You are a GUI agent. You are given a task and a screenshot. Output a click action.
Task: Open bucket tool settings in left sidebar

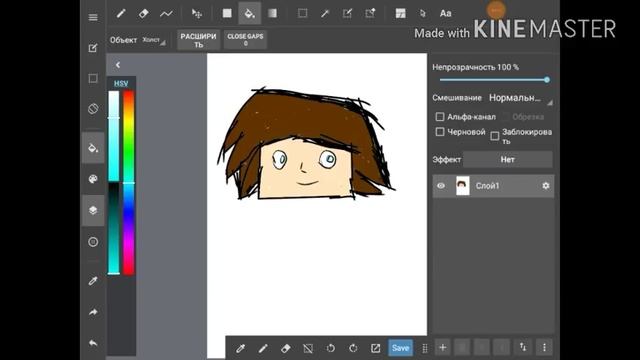coord(93,148)
